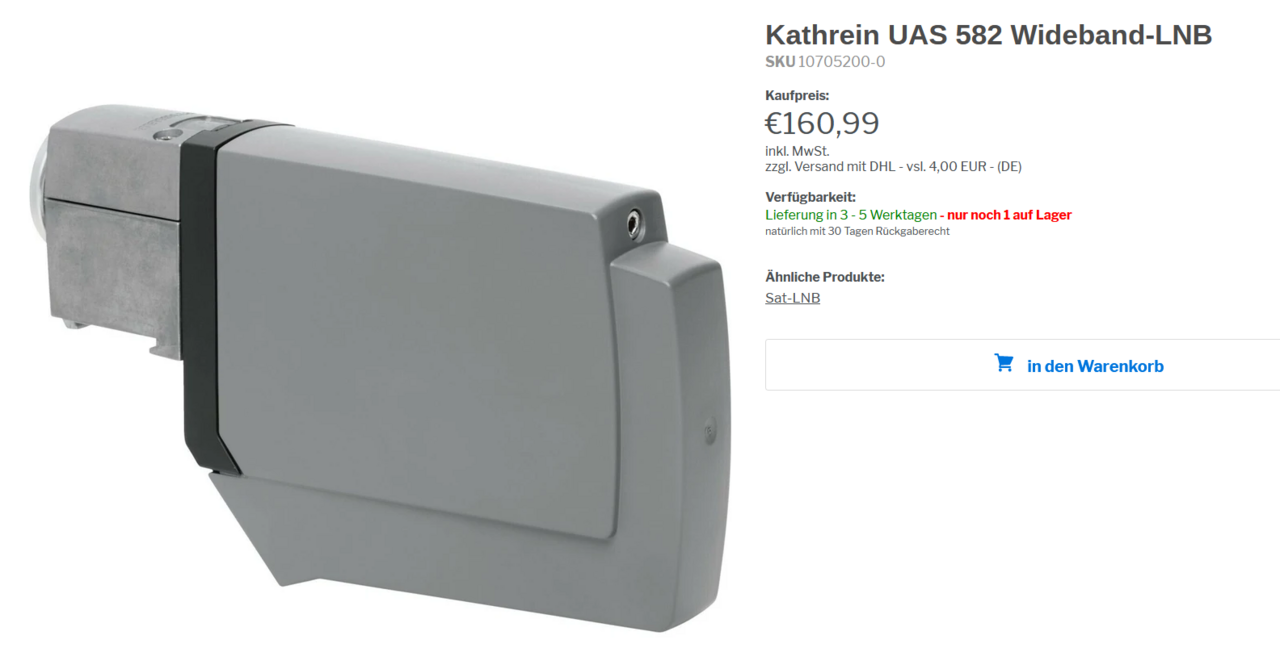Add product via 'in den Warenkorb' text
Viewport: 1280px width, 648px height.
click(1095, 366)
